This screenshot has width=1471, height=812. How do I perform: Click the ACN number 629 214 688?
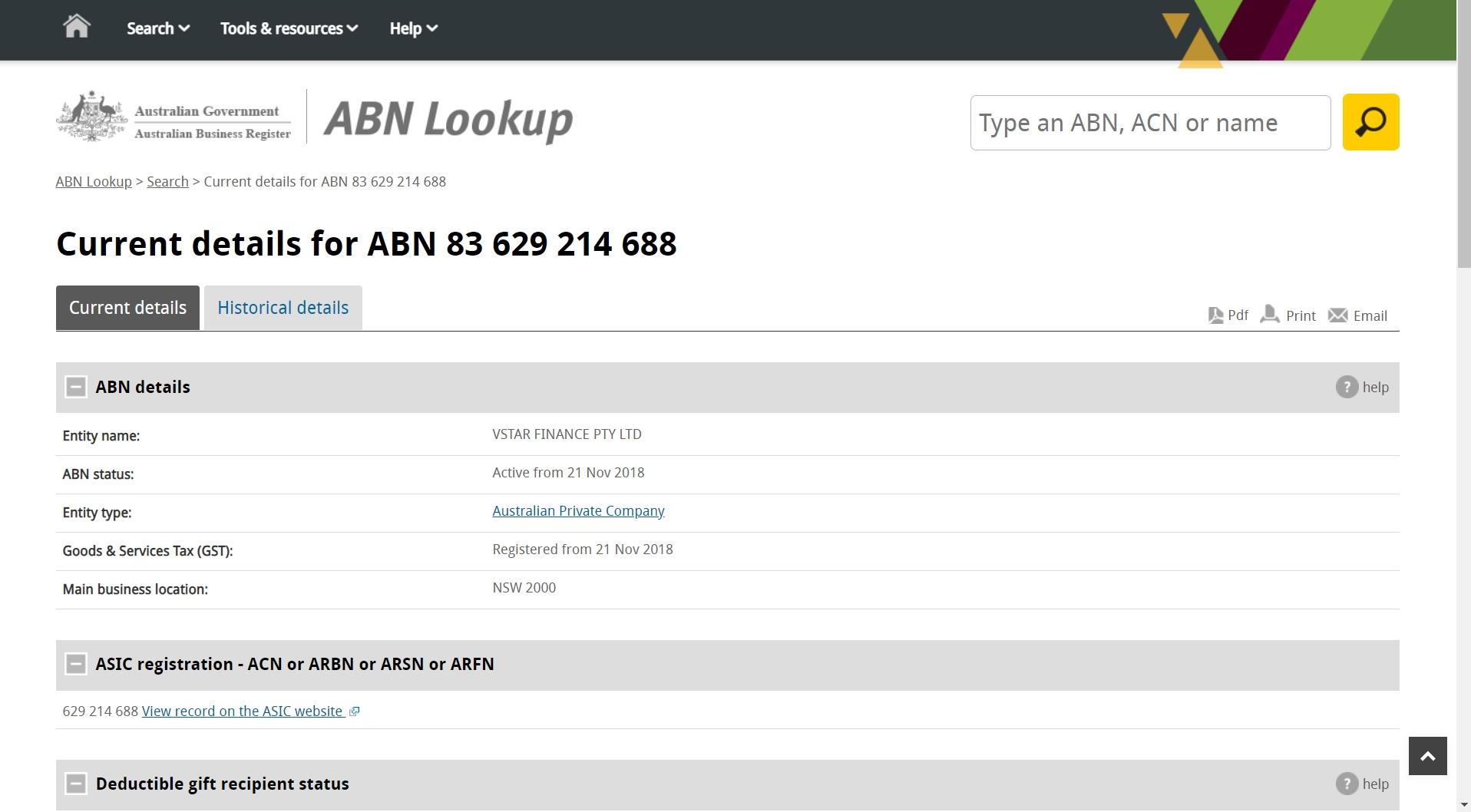100,711
